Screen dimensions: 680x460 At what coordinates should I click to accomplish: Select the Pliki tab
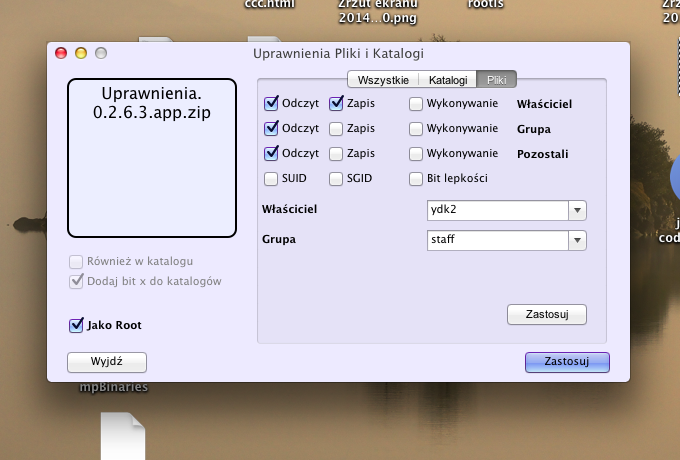pyautogui.click(x=497, y=80)
